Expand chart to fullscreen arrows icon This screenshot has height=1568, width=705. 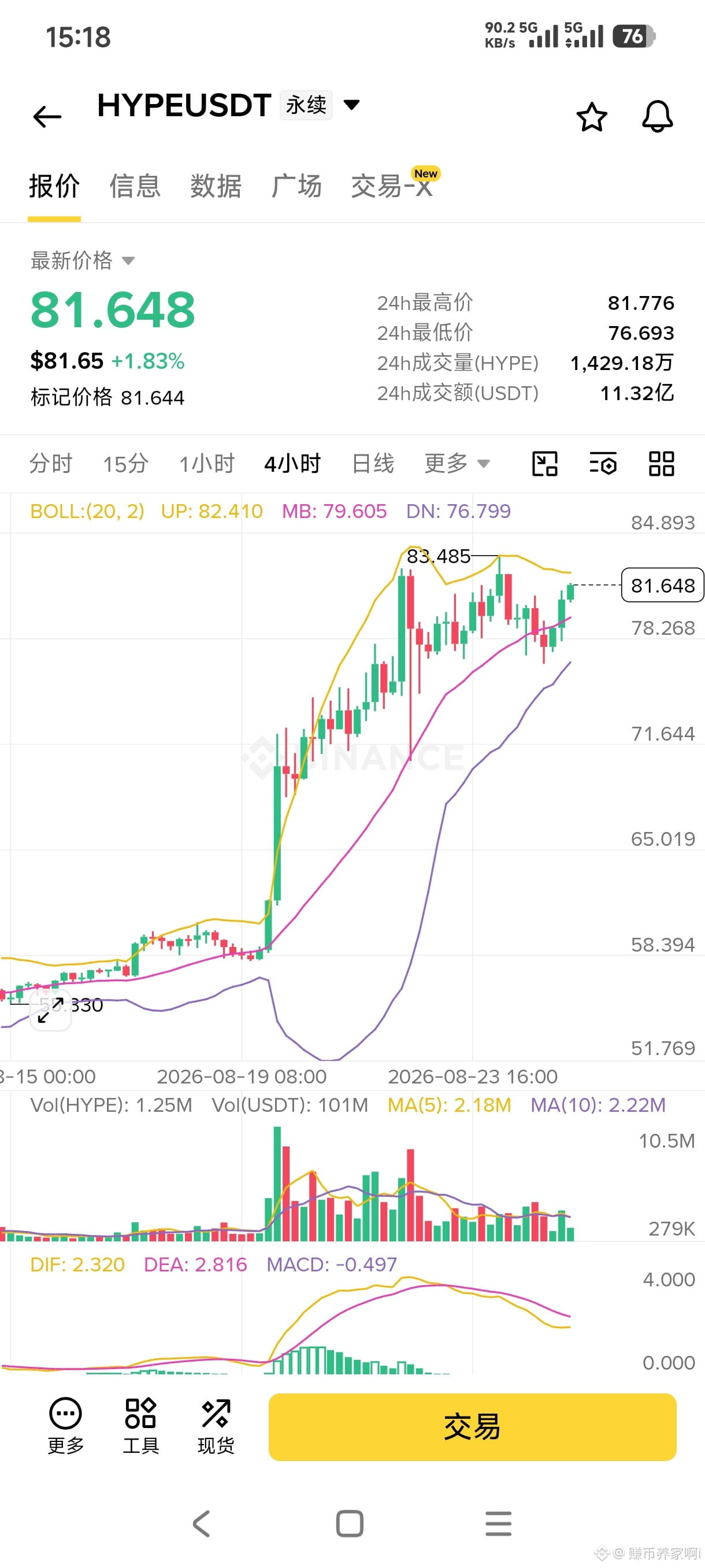tap(51, 1010)
